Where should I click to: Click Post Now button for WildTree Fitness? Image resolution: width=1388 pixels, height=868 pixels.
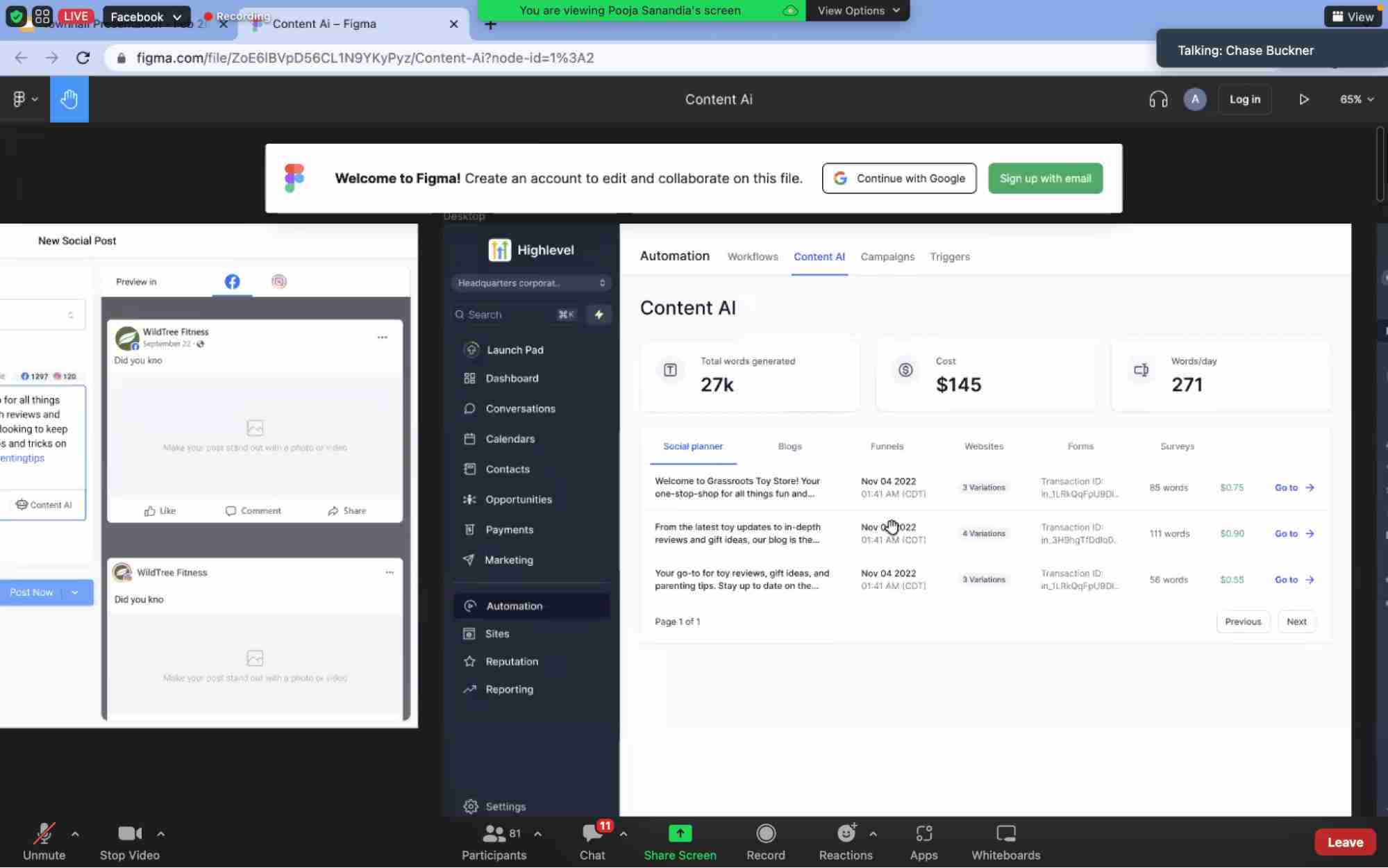[31, 592]
